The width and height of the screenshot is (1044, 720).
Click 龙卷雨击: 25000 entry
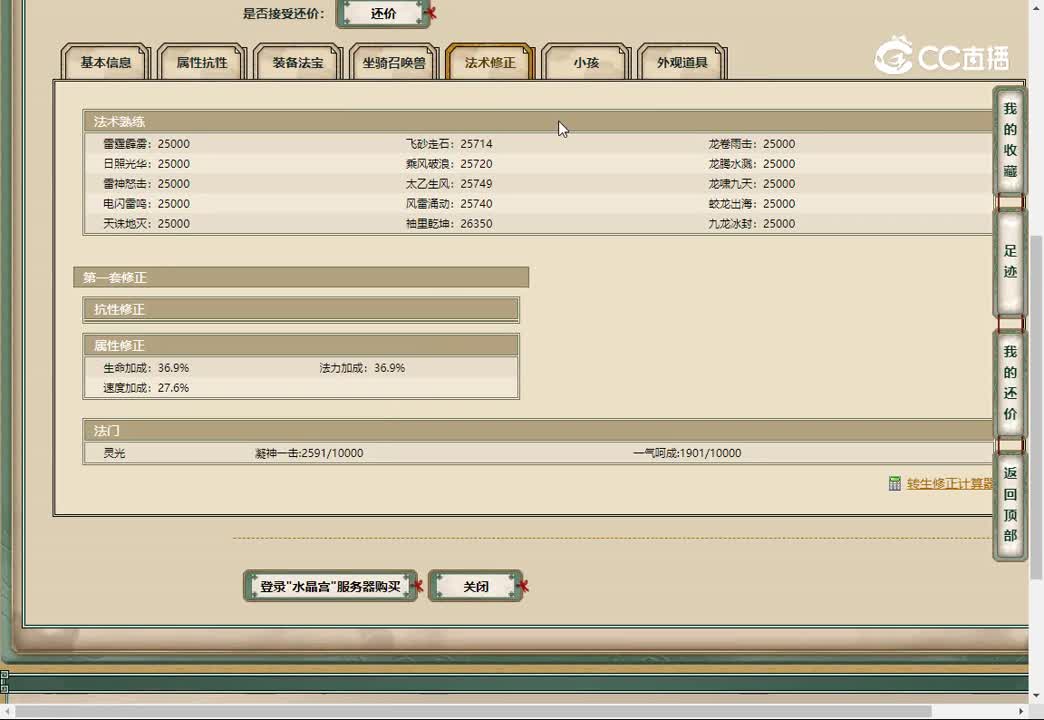coord(752,144)
